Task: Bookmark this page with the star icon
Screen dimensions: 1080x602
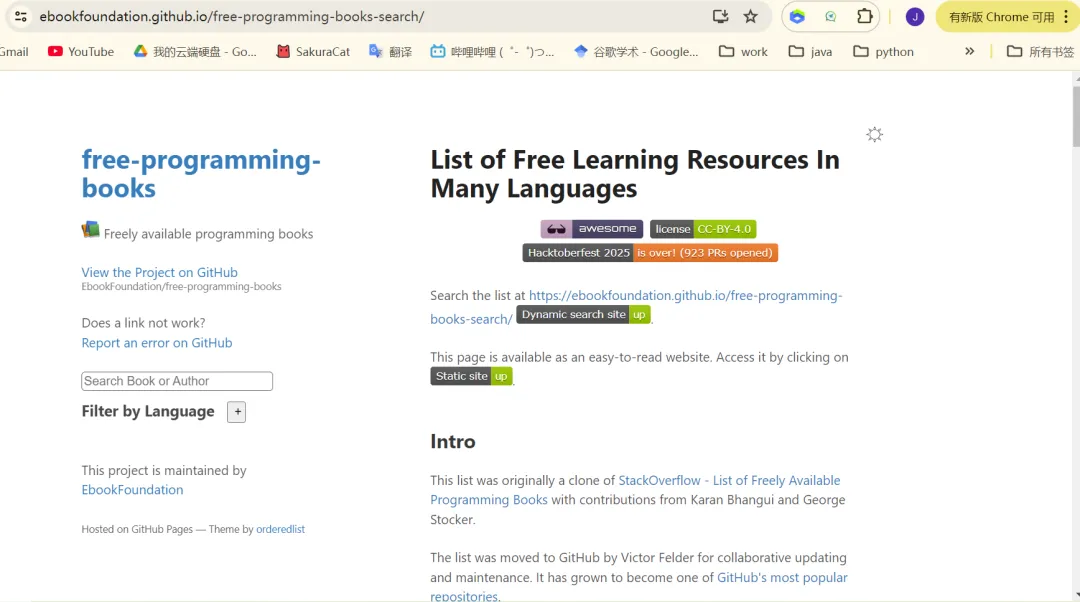Action: pyautogui.click(x=750, y=16)
